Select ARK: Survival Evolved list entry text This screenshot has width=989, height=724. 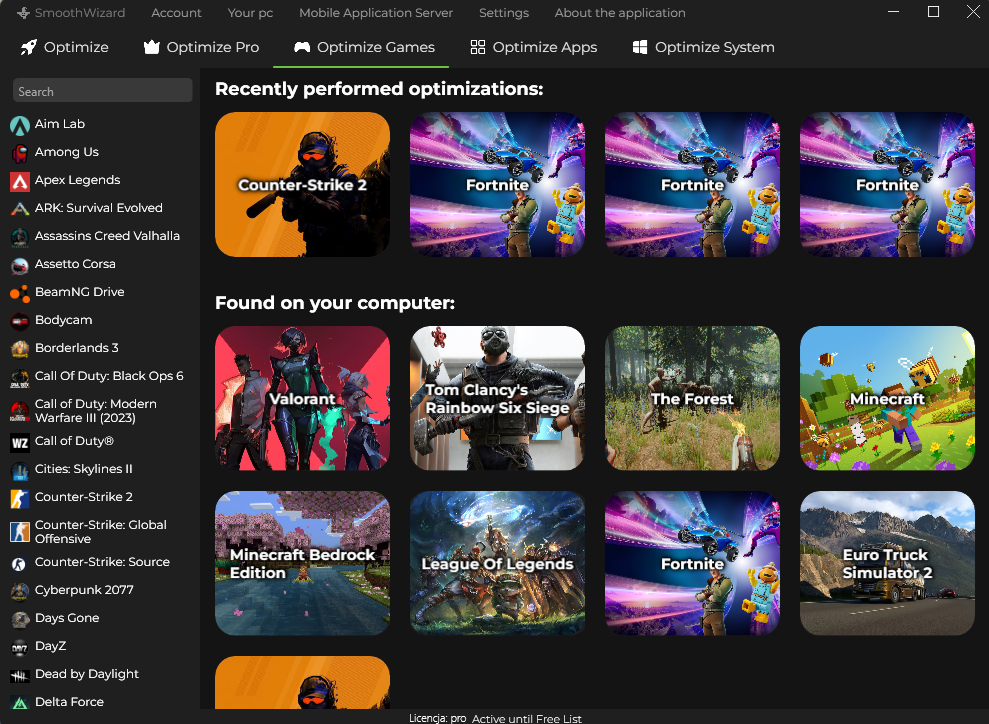(99, 208)
